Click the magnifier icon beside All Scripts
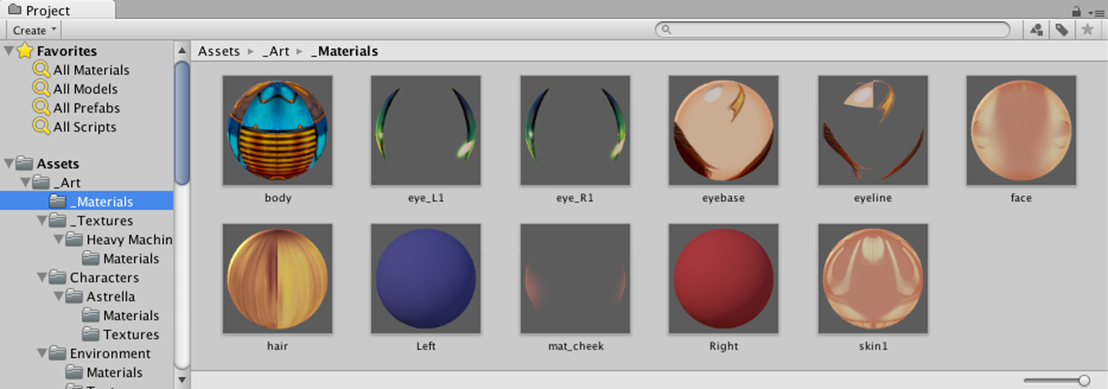Image resolution: width=1108 pixels, height=389 pixels. click(42, 127)
